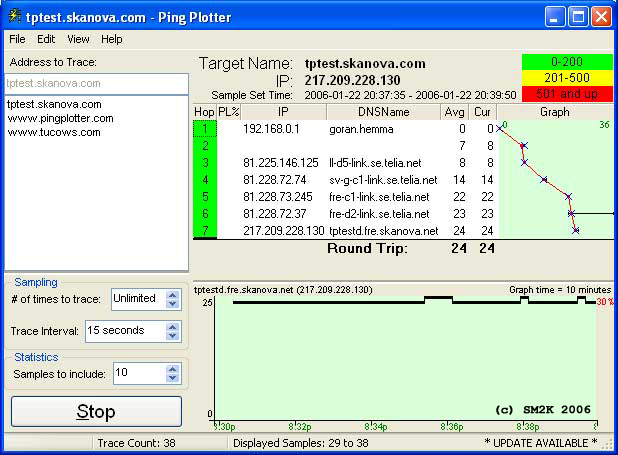Open the Help menu

[x=112, y=39]
